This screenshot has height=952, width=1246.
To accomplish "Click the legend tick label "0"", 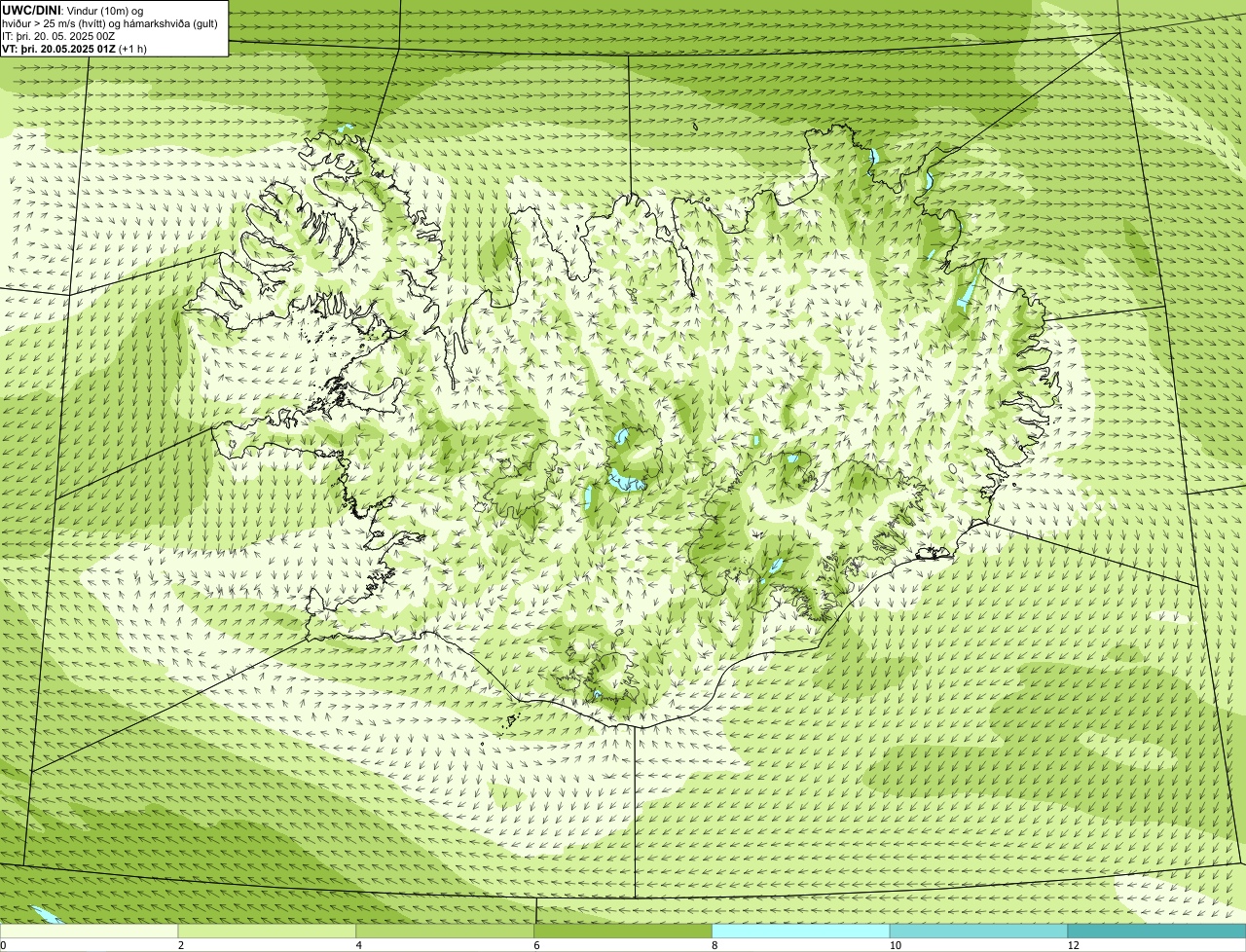I will tap(3, 945).
